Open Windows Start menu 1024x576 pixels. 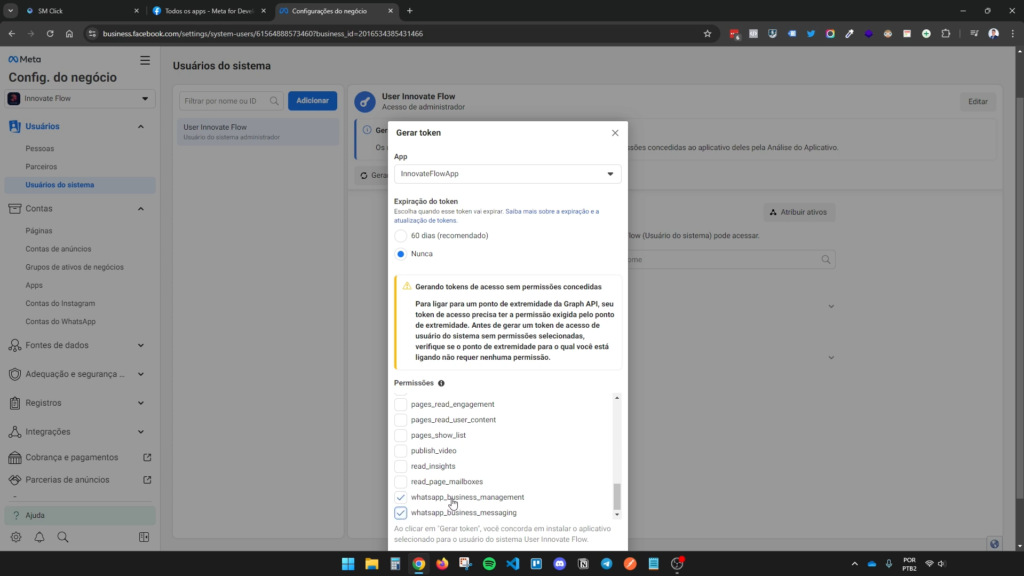(x=348, y=564)
